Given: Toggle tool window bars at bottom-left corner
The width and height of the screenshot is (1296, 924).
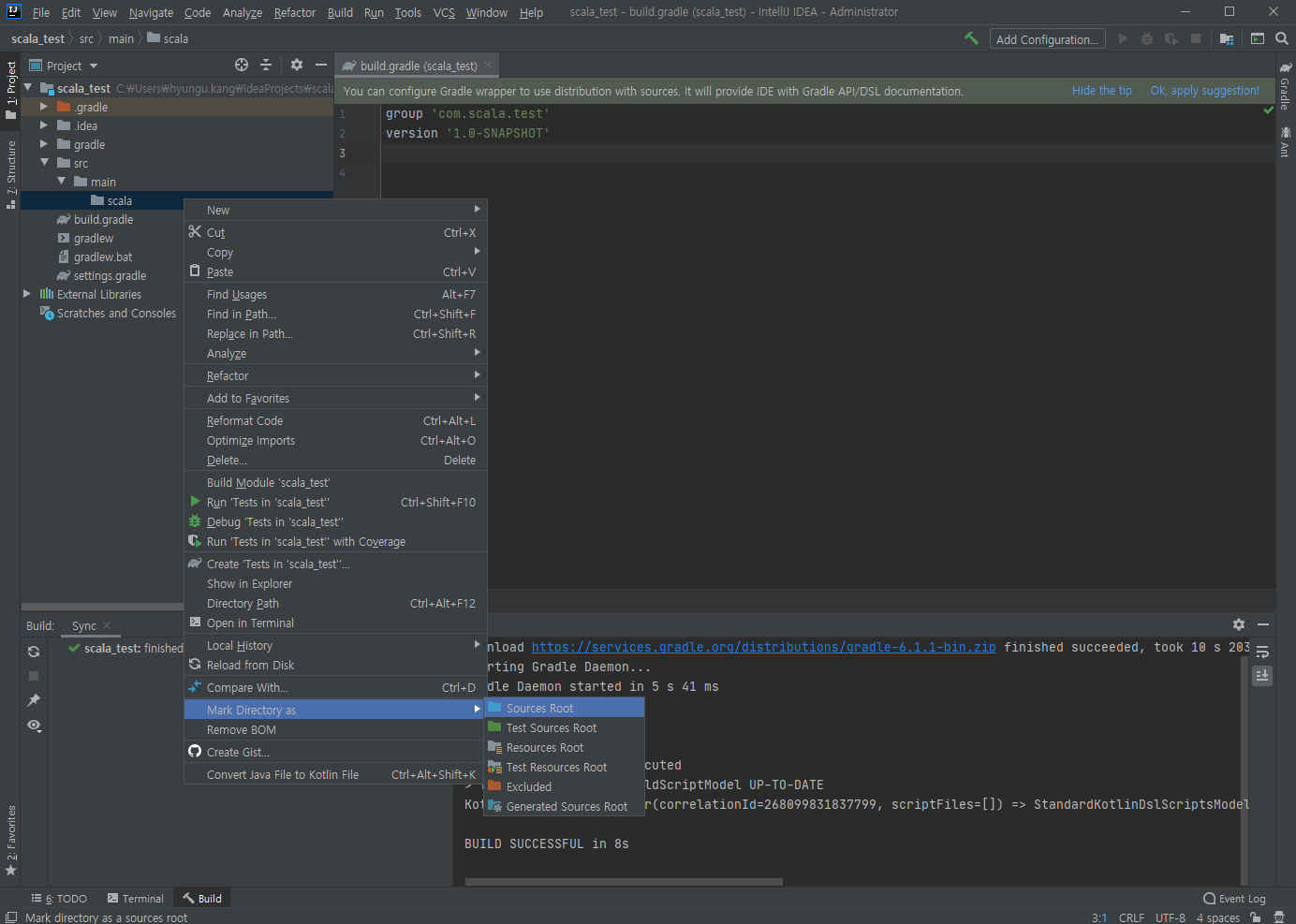Looking at the screenshot, I should tap(11, 917).
